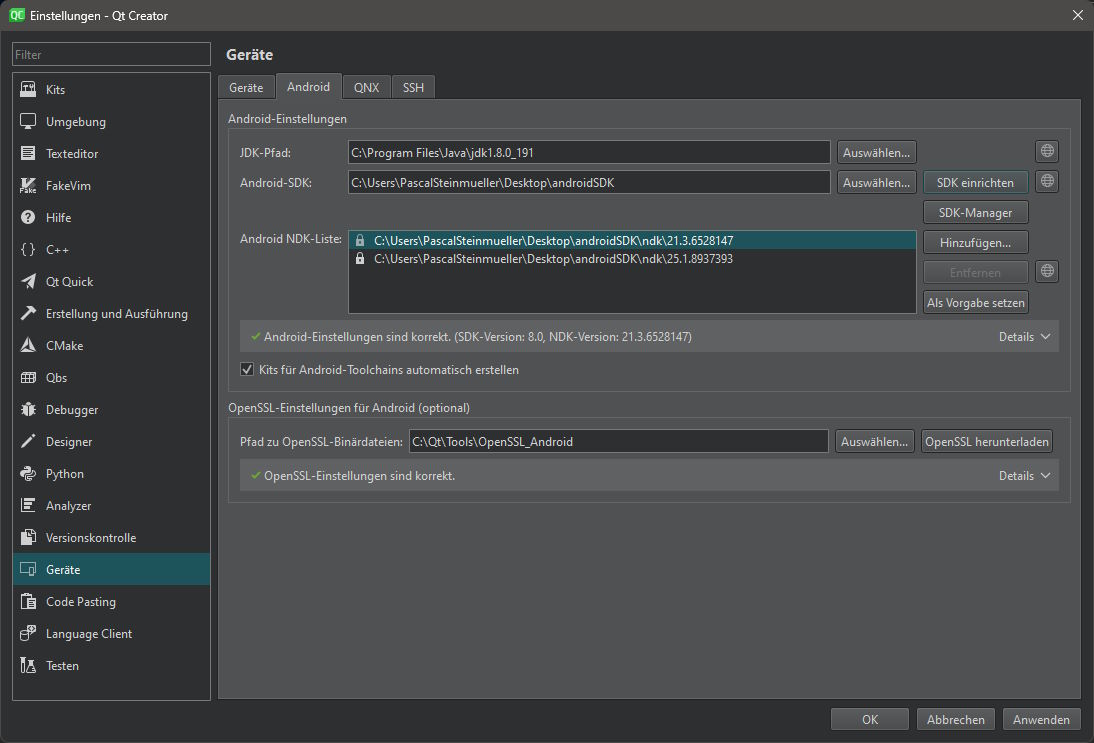Open the Testen flask icon
1094x743 pixels.
coord(28,666)
